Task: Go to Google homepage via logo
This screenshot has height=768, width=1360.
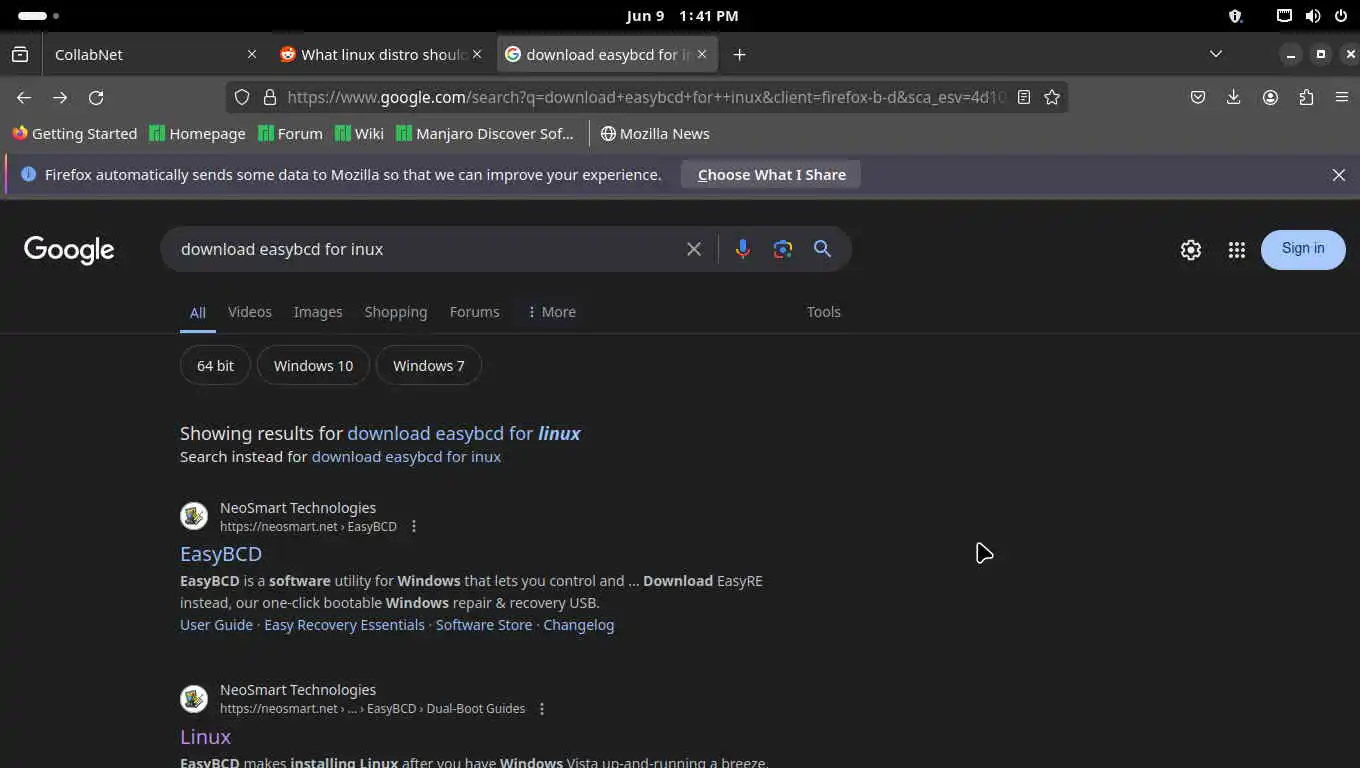Action: 69,250
